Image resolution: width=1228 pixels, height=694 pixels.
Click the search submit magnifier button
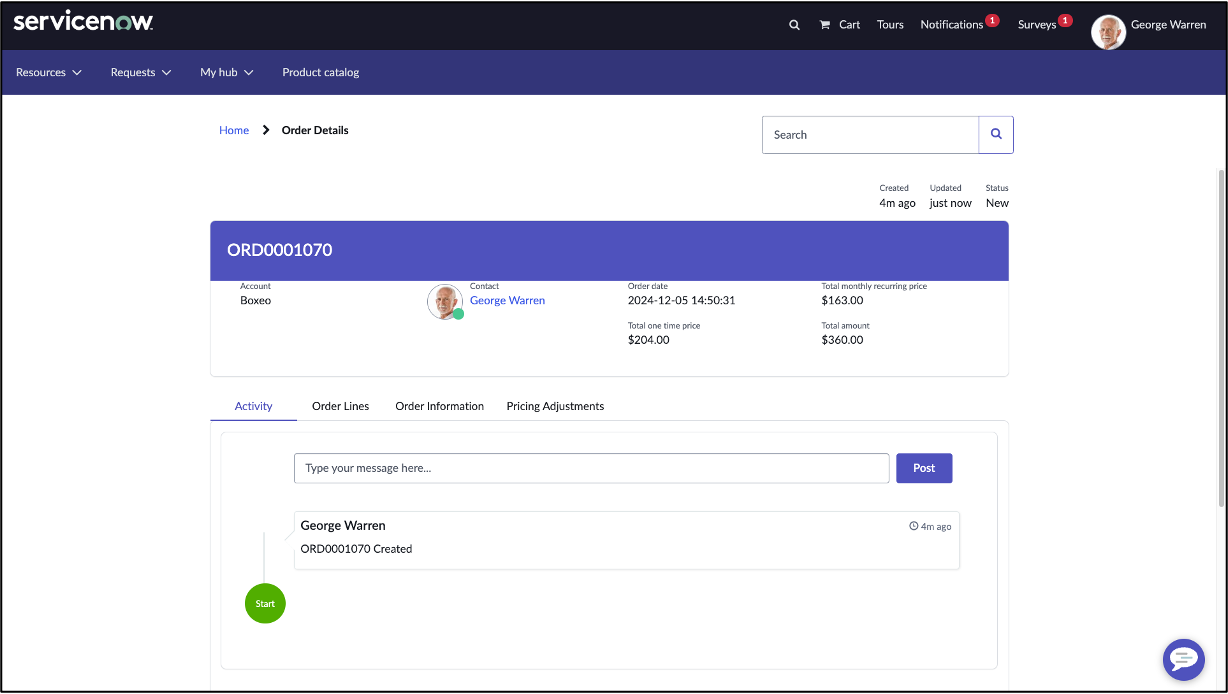(x=996, y=135)
